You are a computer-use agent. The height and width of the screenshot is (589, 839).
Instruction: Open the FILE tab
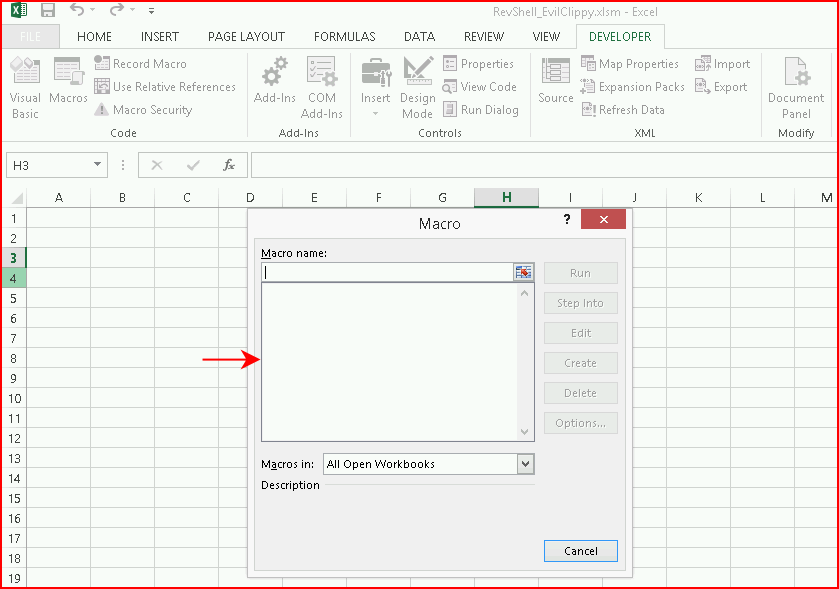[x=30, y=36]
